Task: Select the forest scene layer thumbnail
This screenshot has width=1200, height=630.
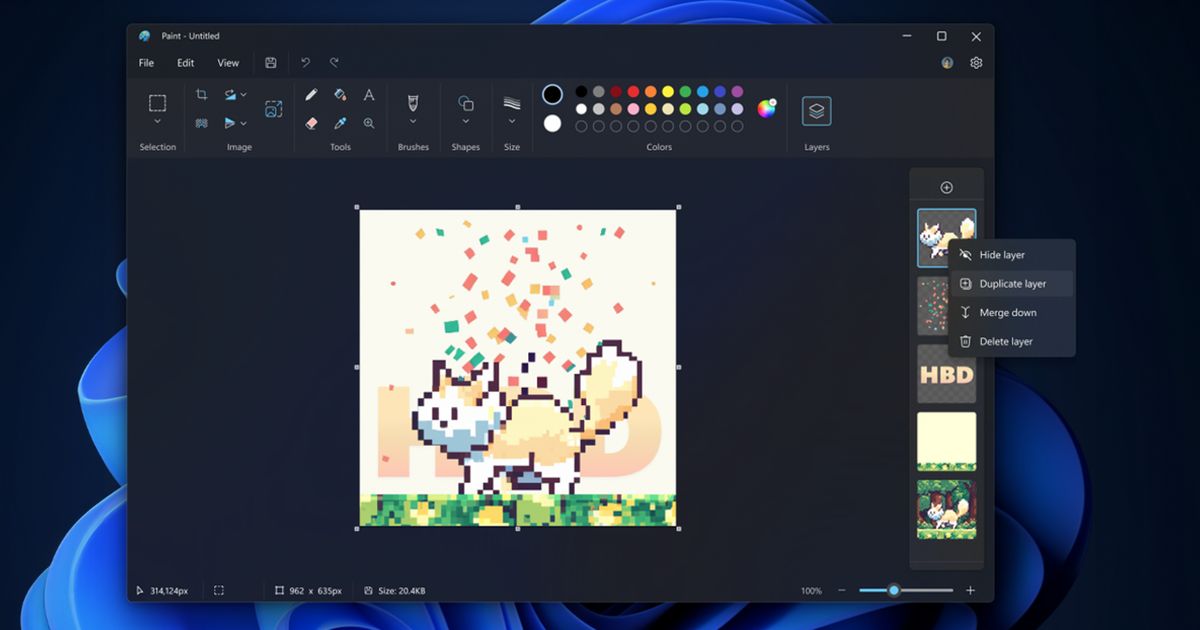Action: (x=946, y=509)
